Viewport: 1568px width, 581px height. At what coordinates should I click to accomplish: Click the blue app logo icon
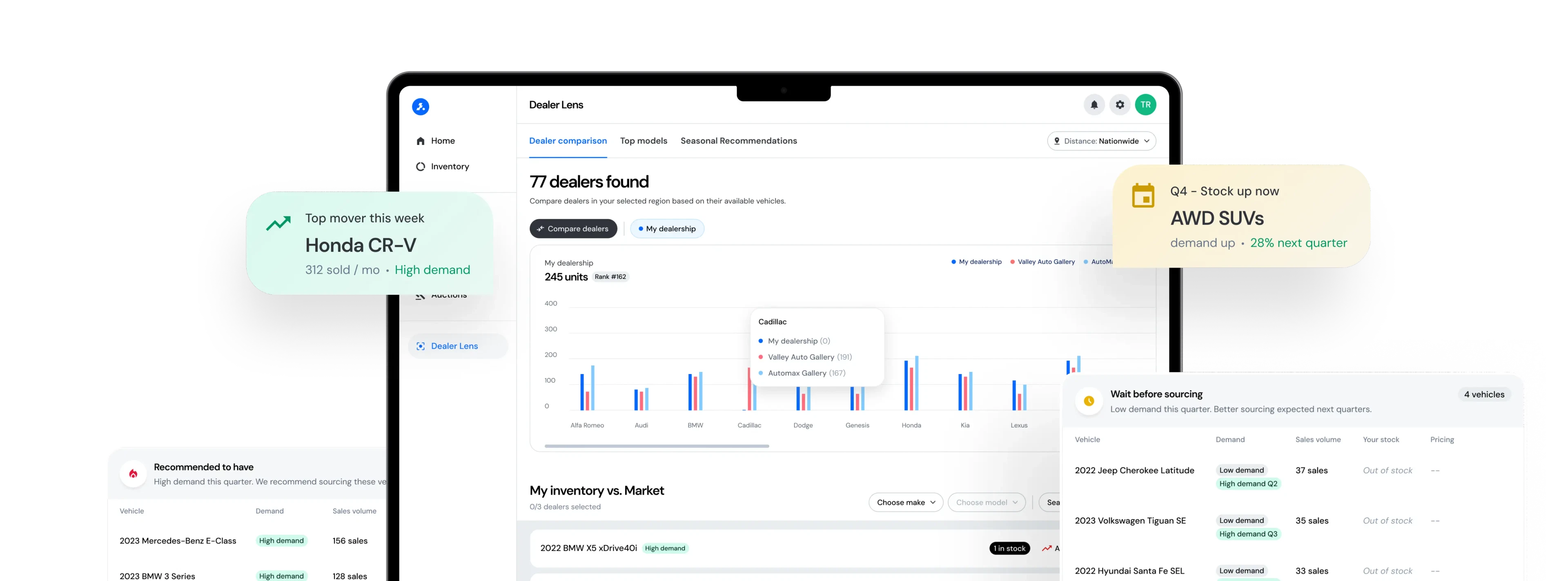coord(420,107)
